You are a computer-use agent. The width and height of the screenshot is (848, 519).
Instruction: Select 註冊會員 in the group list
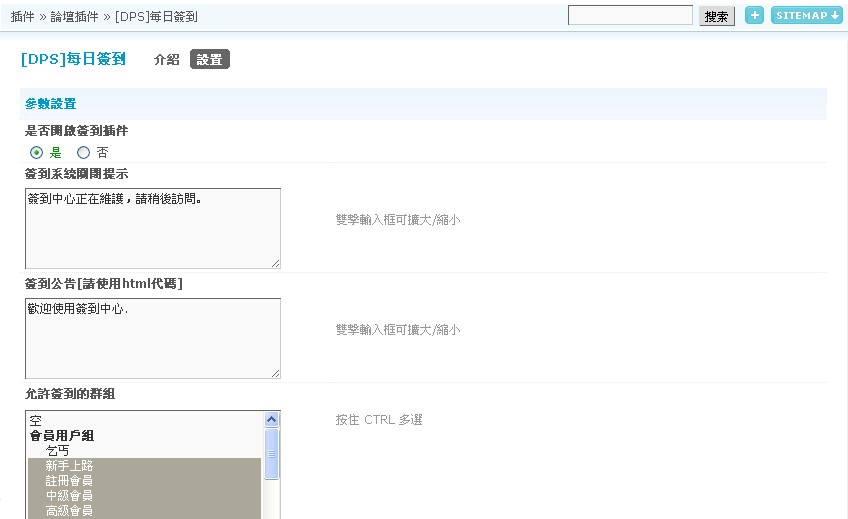click(x=144, y=481)
